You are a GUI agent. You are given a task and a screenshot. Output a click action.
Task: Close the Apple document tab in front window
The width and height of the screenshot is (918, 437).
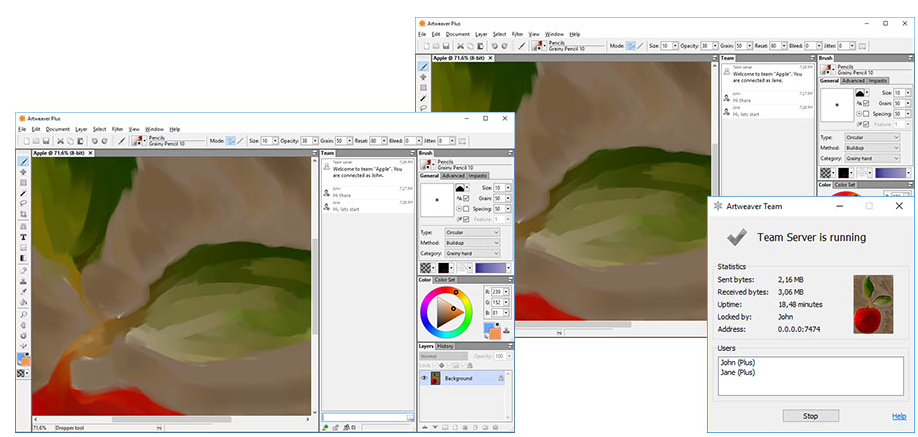pos(90,153)
